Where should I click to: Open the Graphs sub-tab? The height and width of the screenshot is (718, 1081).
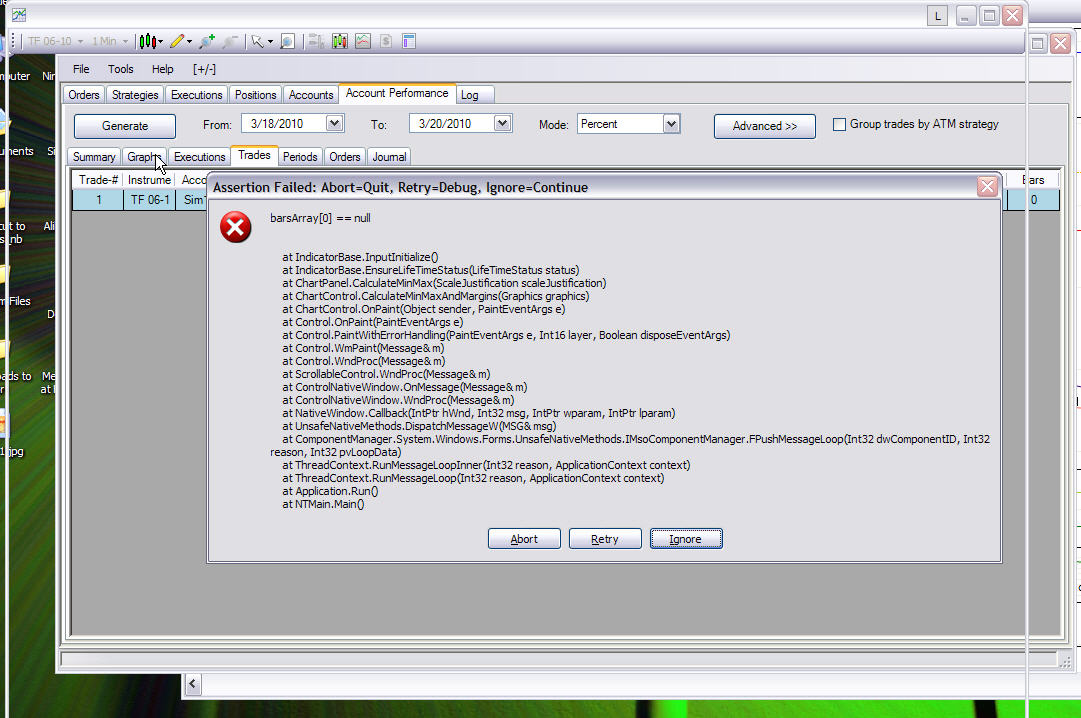click(x=144, y=157)
